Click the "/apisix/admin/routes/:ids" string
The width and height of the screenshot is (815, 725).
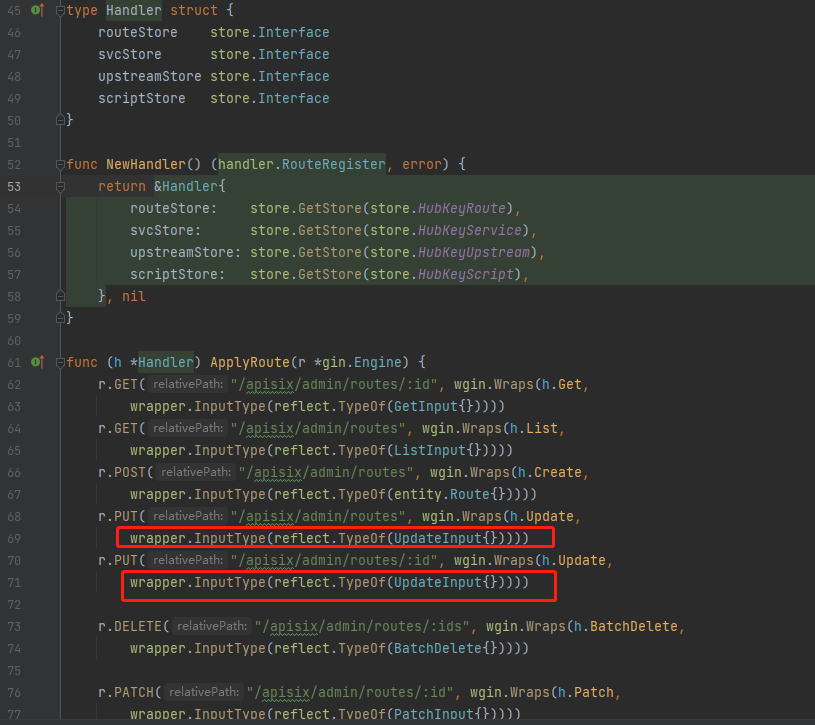click(361, 626)
